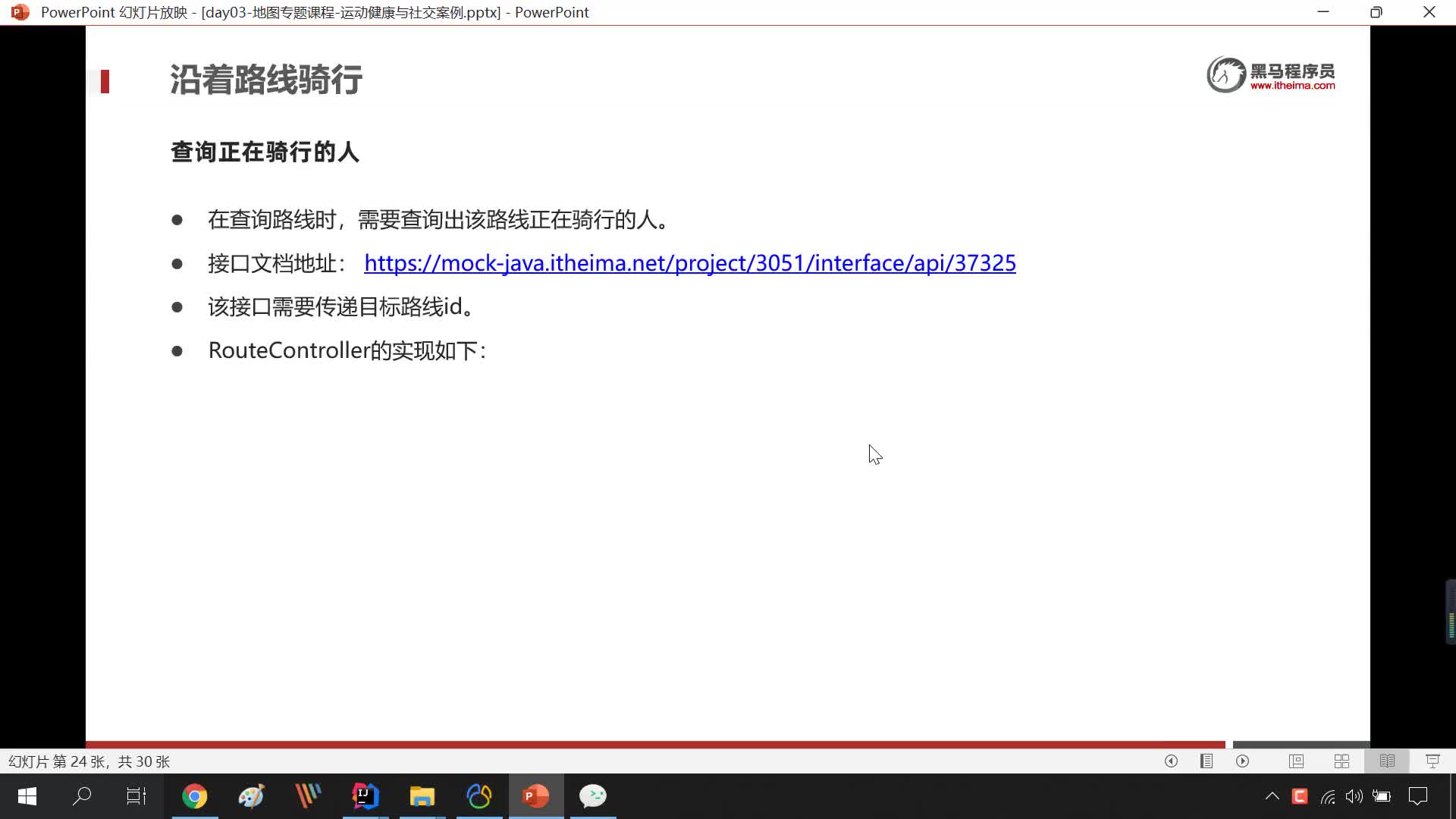Open Windows Start menu
This screenshot has height=819, width=1456.
(x=27, y=796)
